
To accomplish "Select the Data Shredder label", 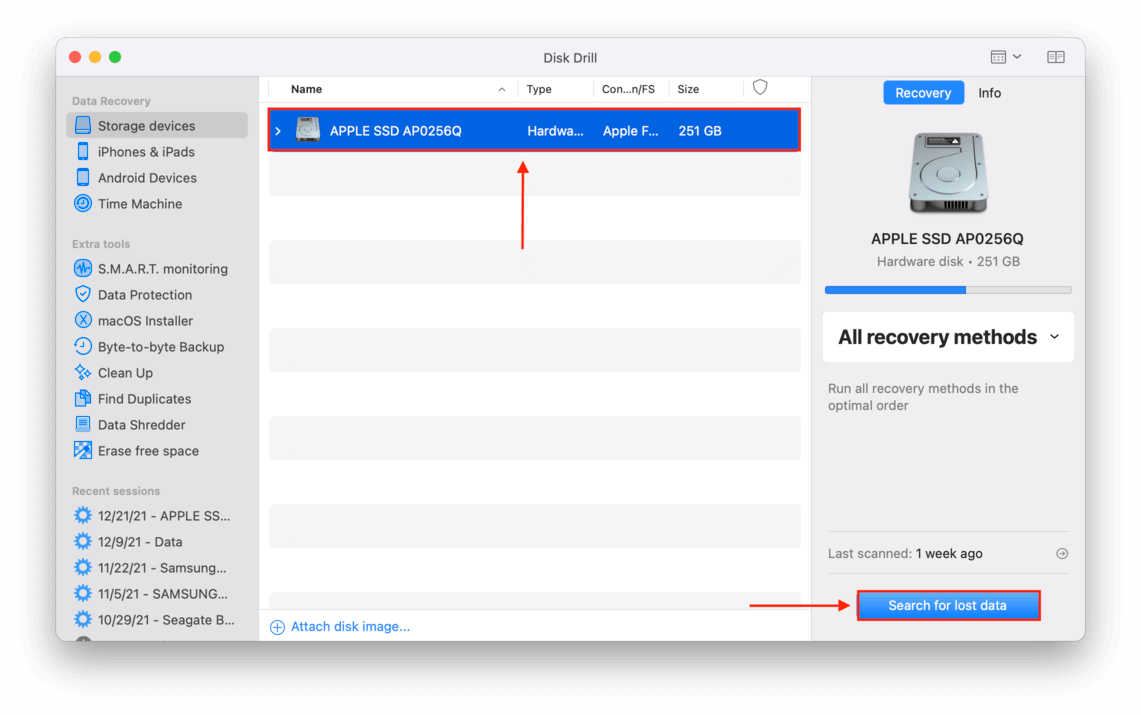I will [141, 425].
